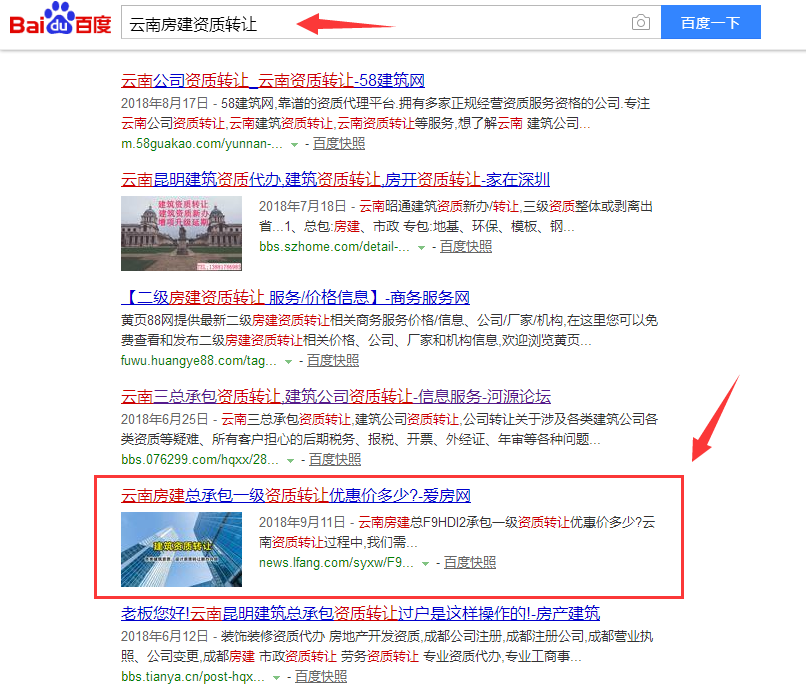Click URL bbs.tianya.cn/post-hqx...

pyautogui.click(x=193, y=677)
